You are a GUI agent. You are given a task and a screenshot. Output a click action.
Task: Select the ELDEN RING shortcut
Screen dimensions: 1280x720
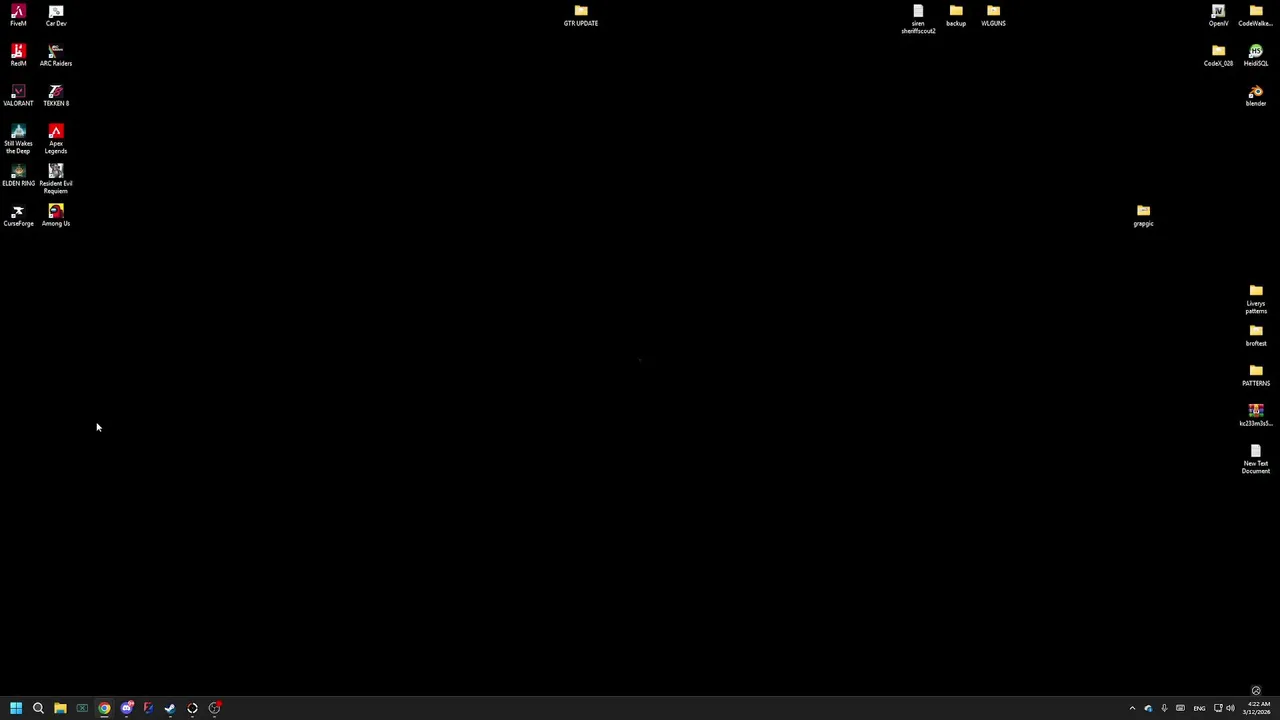(x=18, y=175)
